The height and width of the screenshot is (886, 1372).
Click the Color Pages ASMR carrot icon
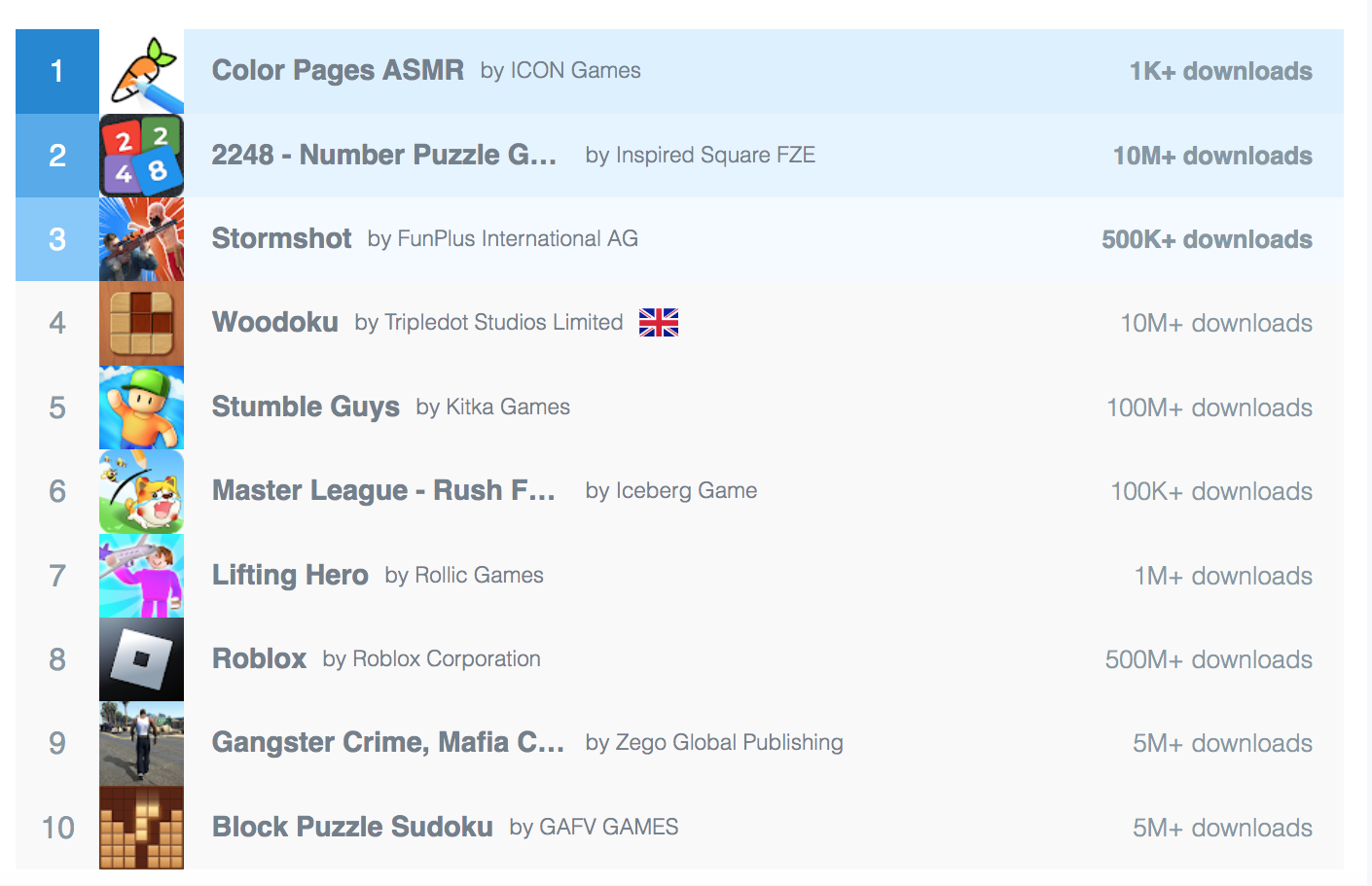coord(141,72)
